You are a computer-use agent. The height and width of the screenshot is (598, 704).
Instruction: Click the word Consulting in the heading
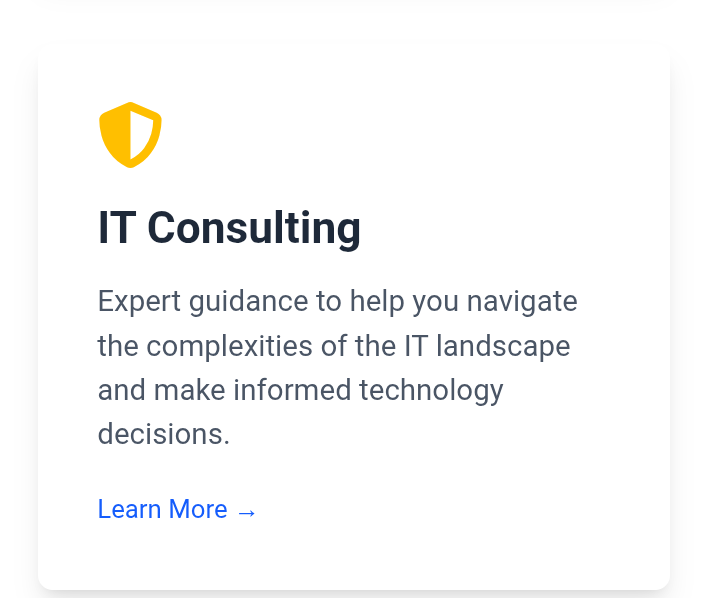(x=254, y=228)
